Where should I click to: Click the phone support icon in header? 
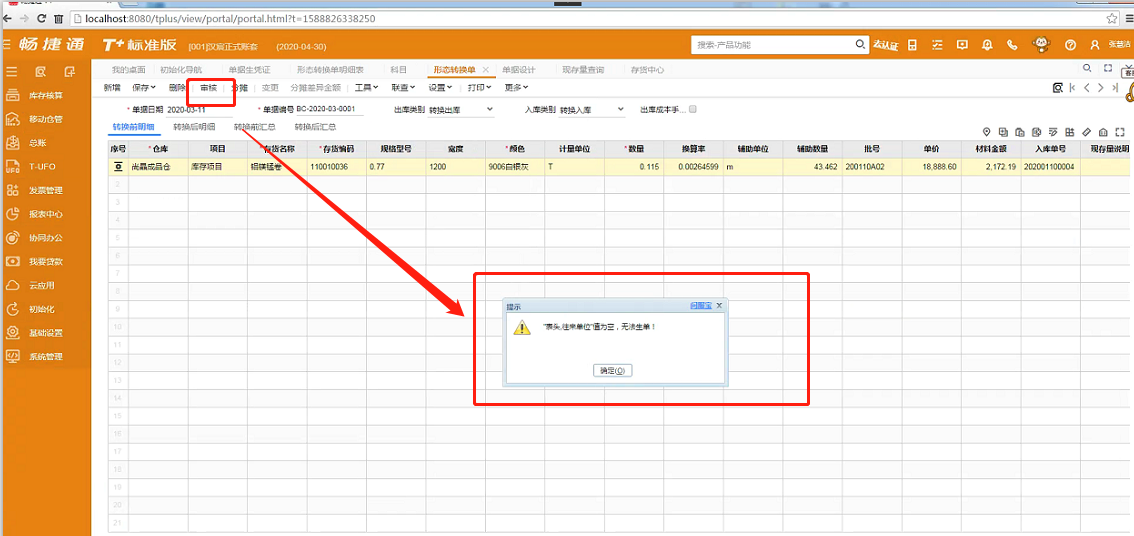[1012, 45]
